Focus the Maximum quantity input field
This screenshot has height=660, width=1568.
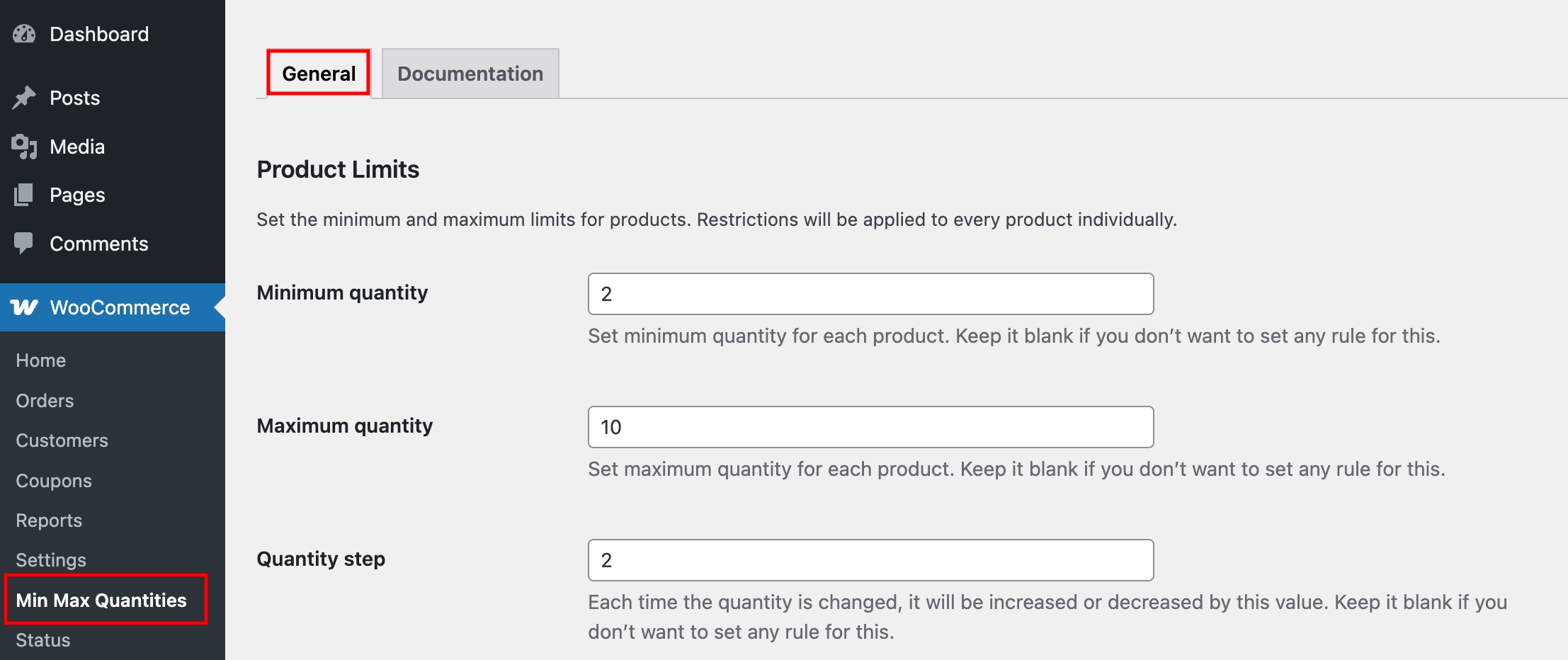point(870,427)
